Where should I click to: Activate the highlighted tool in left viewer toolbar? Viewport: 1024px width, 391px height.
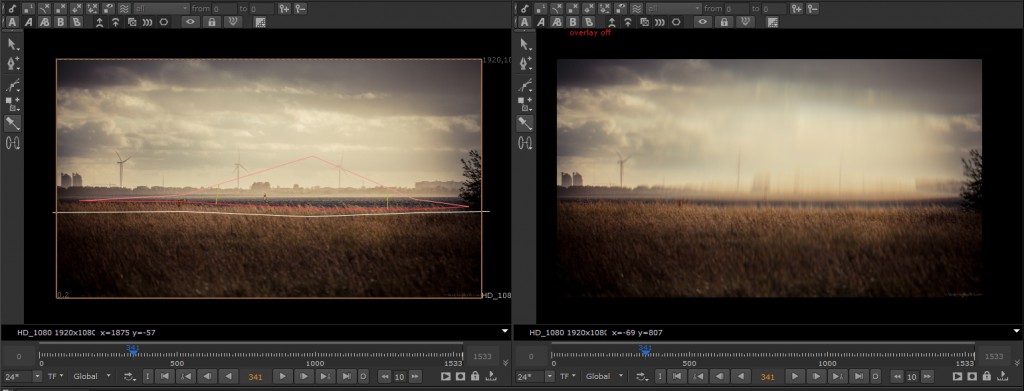click(12, 123)
